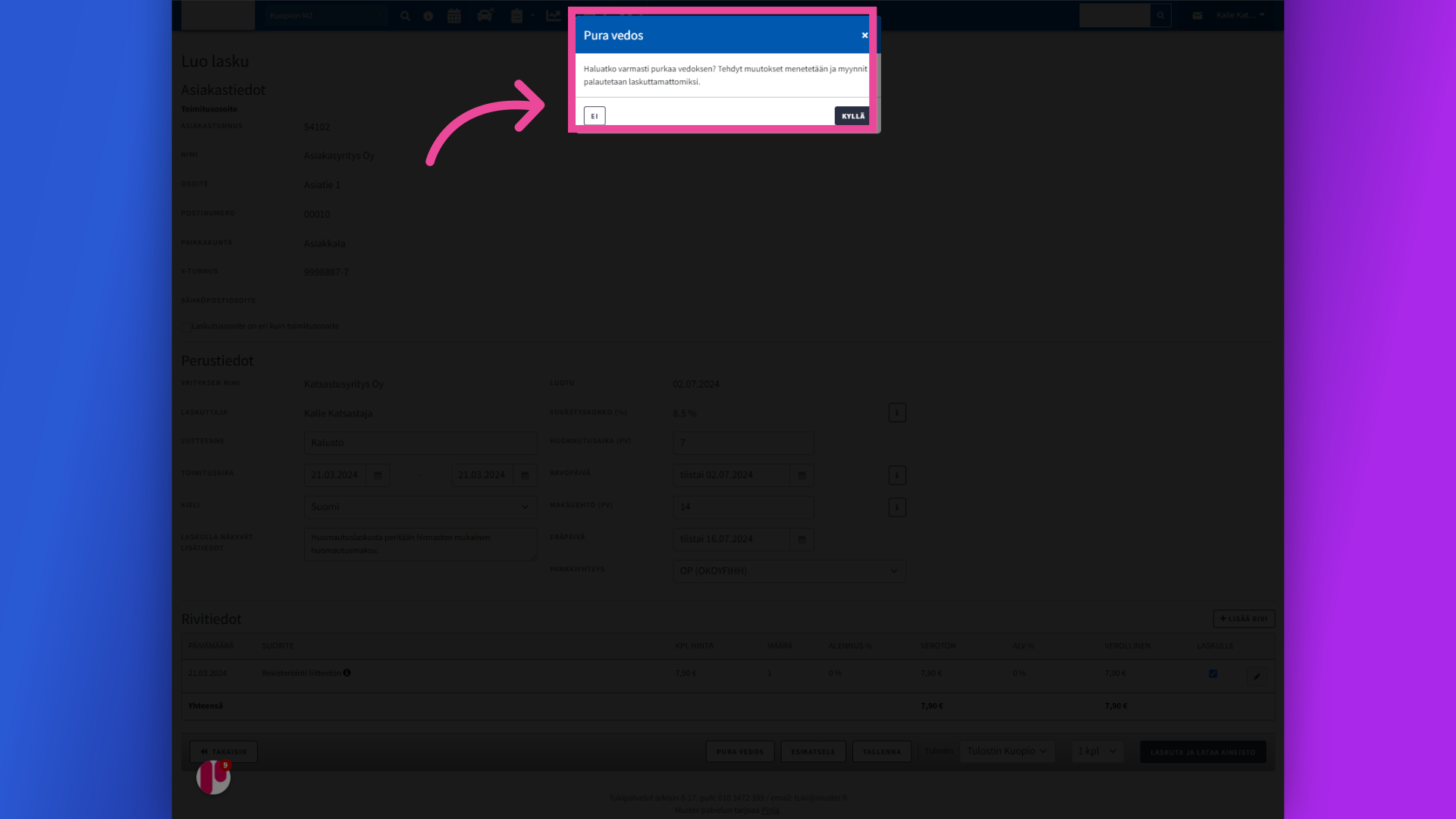Click the PÄIVÄMÄÄRÄ column header
This screenshot has width=1456, height=819.
tap(211, 646)
